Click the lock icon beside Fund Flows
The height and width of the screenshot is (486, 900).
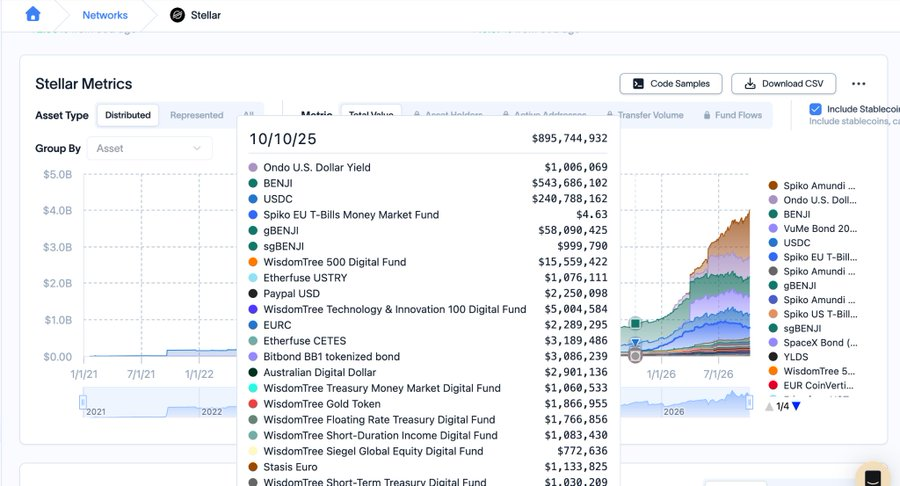[707, 115]
